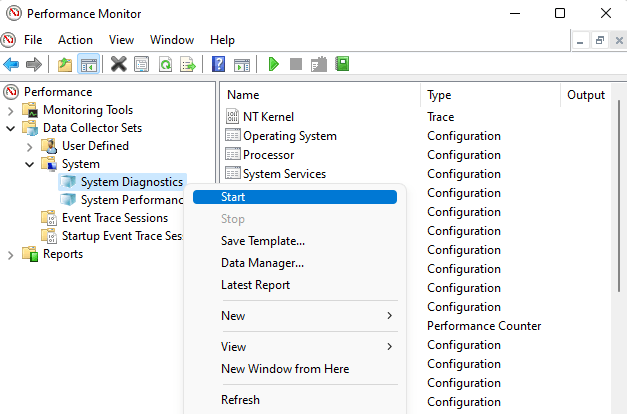Click the Save Template toolbar icon
Screen dimensions: 627x414
[x=319, y=64]
